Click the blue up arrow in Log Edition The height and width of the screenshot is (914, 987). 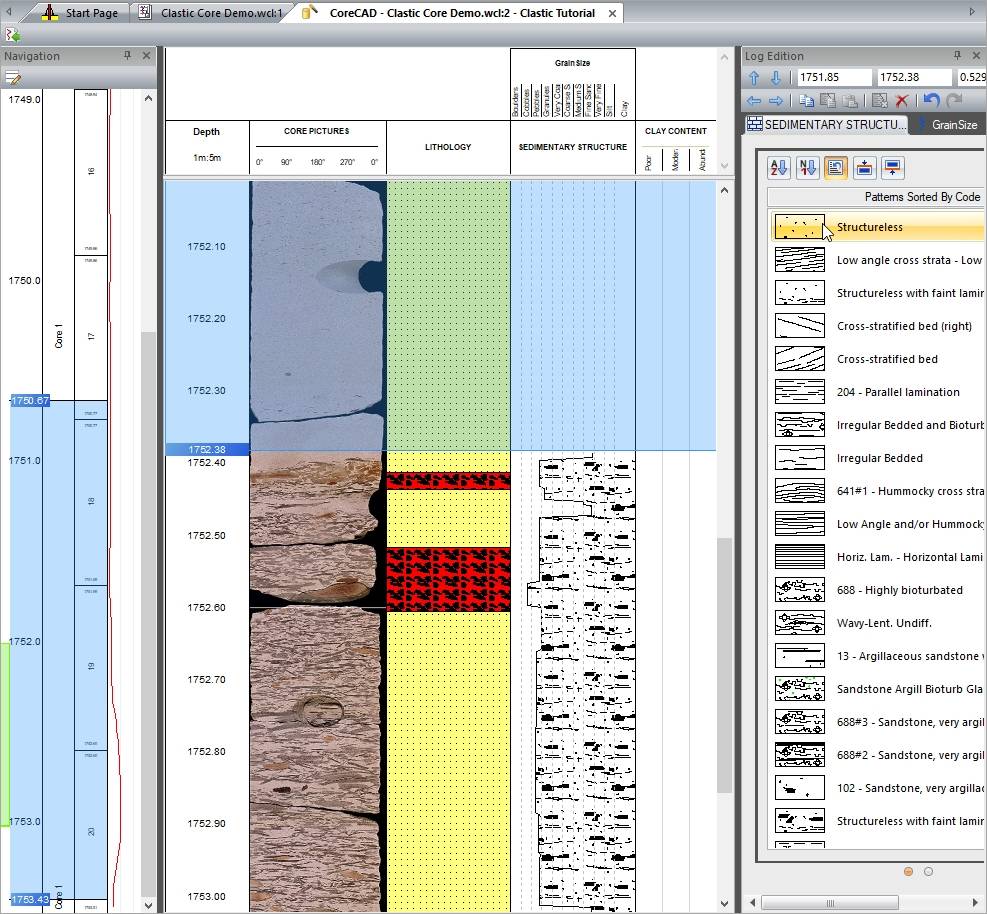tap(755, 78)
